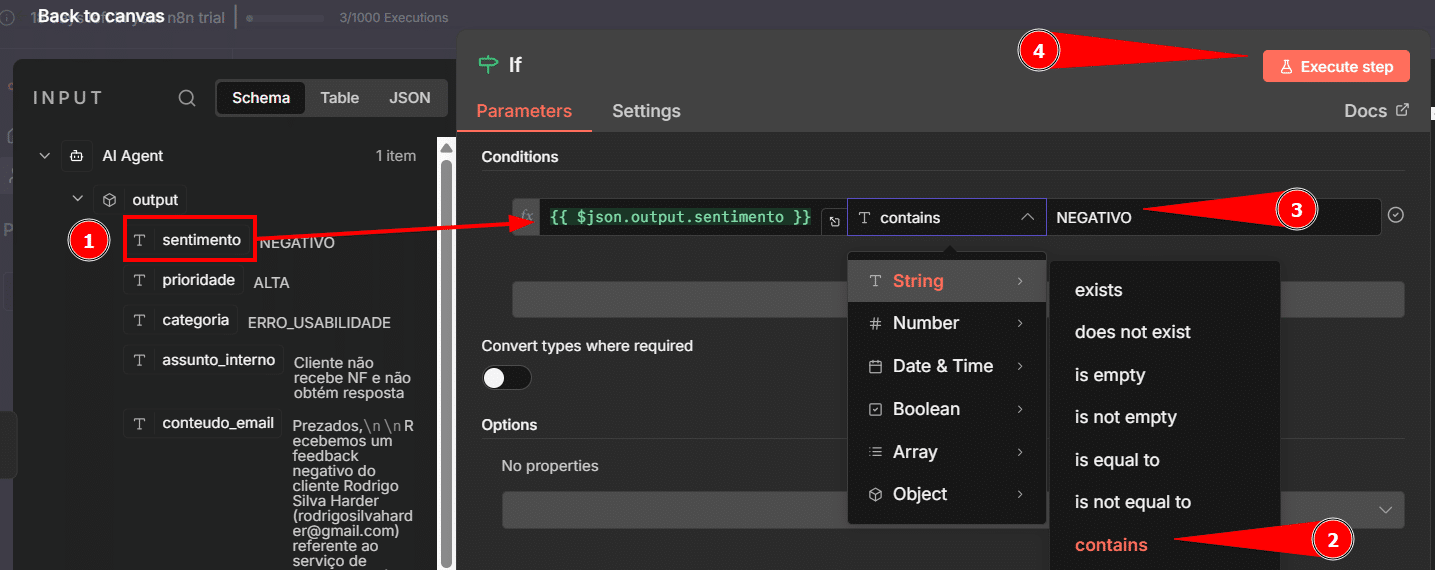Open the Settings tab
1435x570 pixels.
[x=646, y=111]
